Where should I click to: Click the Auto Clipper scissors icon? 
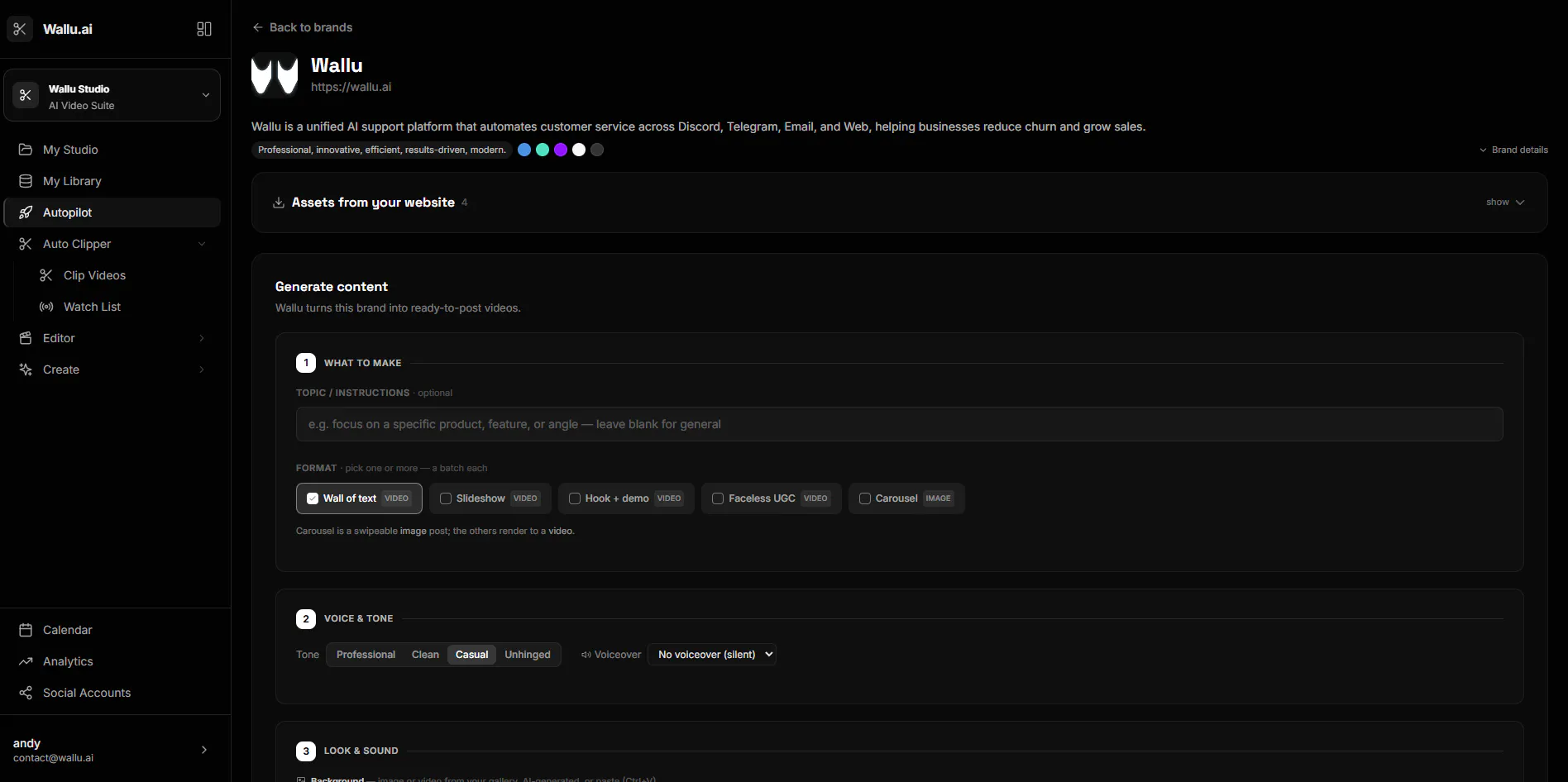click(26, 244)
